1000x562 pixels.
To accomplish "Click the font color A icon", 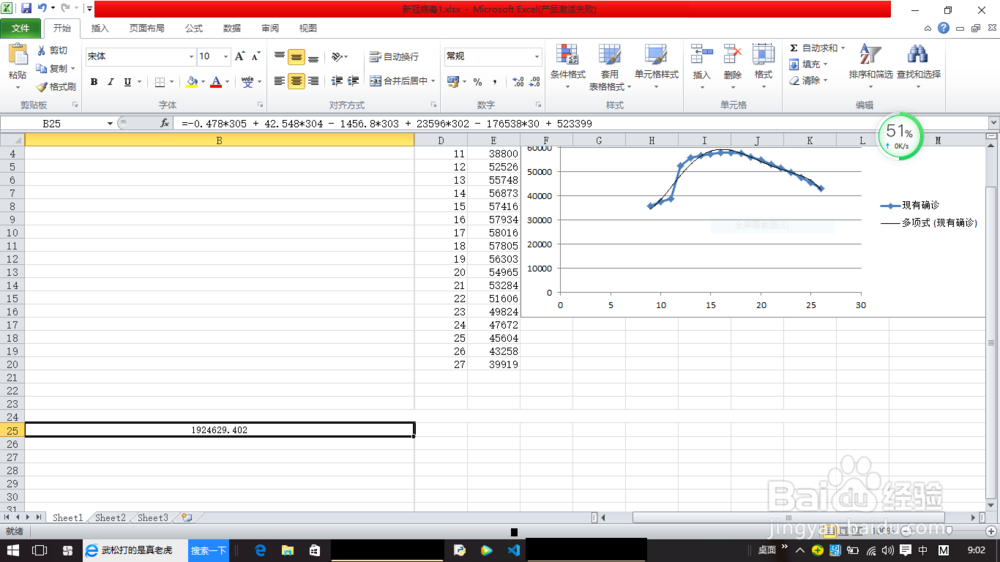I will coord(216,82).
